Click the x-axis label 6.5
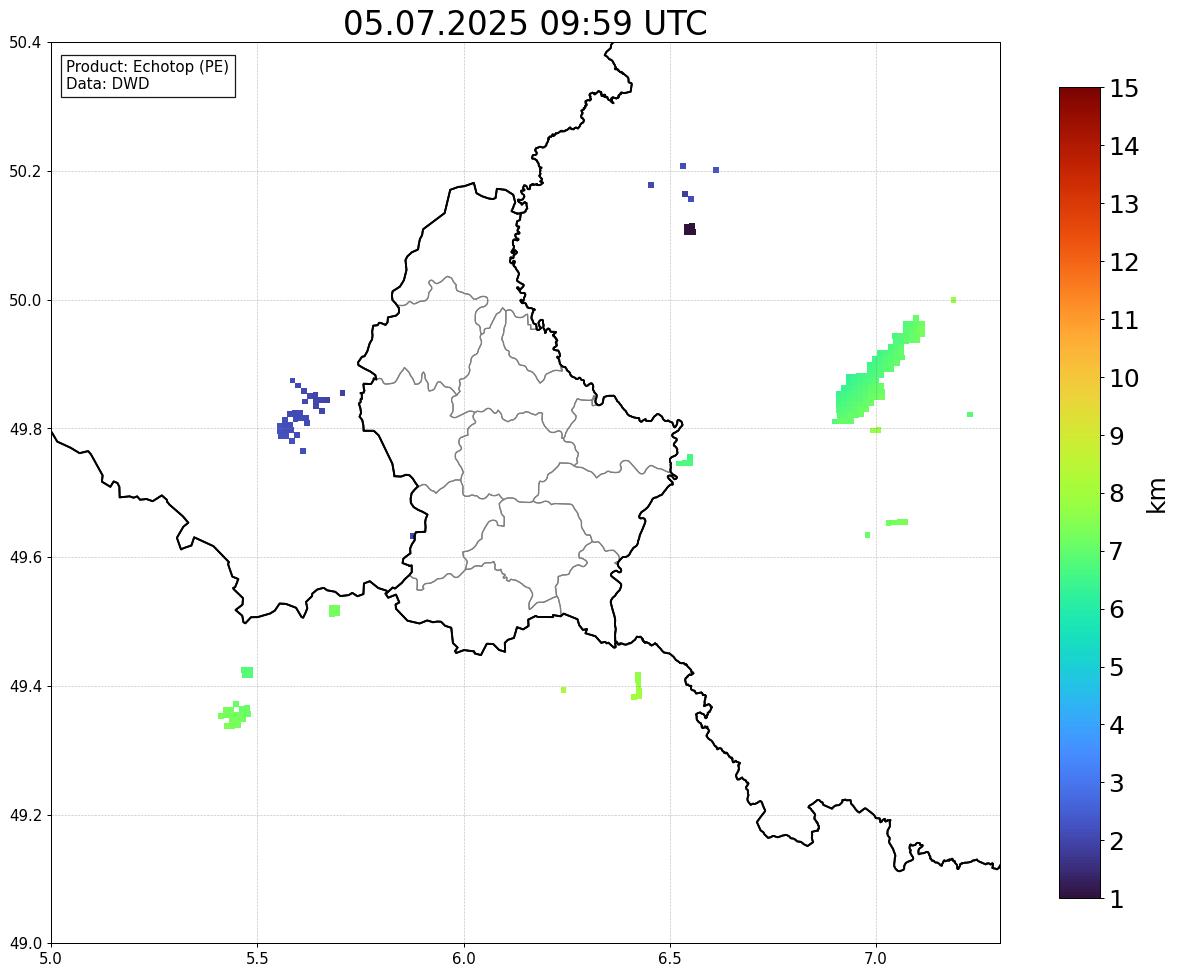1178x976 pixels. 670,959
